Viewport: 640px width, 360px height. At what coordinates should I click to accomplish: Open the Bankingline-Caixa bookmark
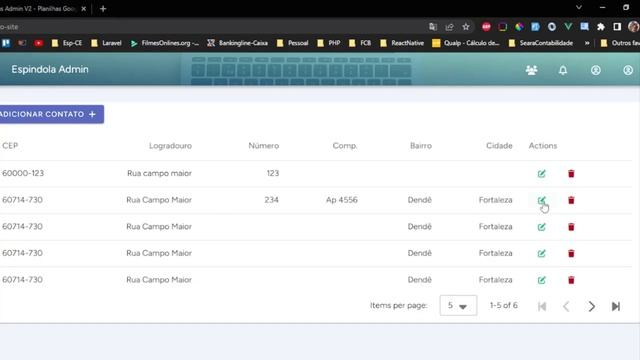[238, 43]
